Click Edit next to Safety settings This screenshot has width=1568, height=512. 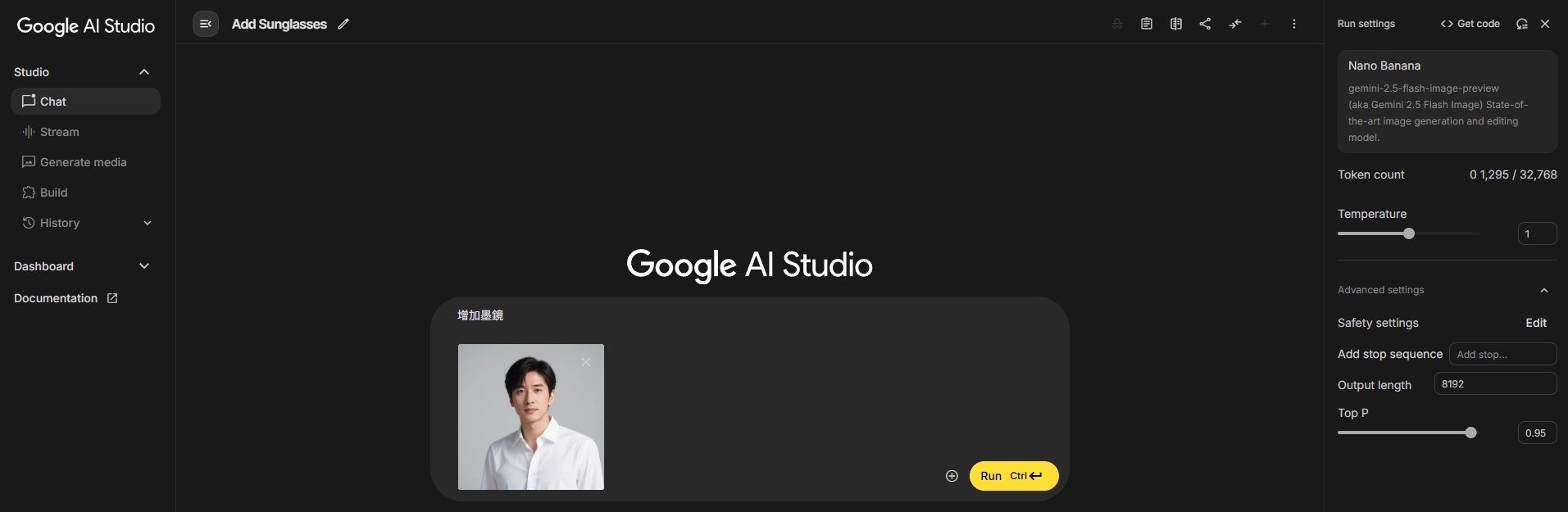(x=1535, y=323)
